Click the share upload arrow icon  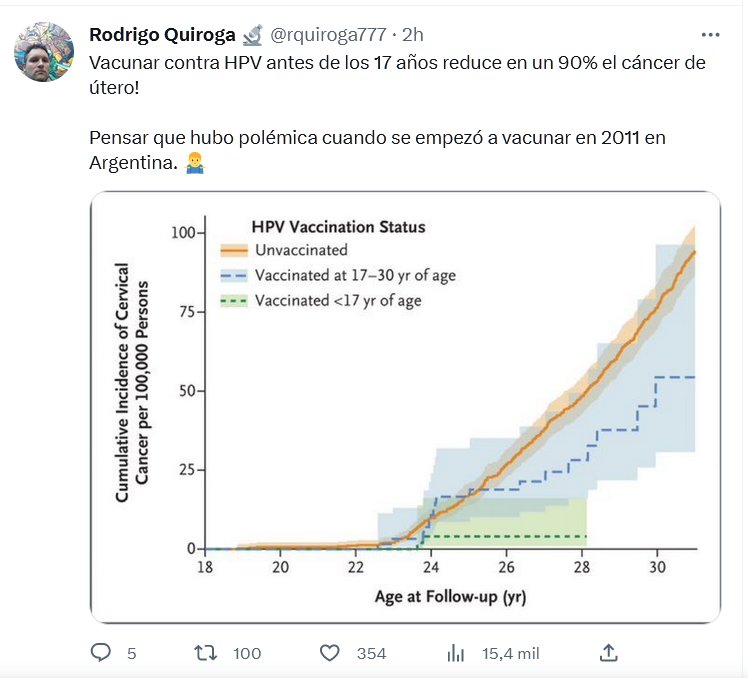[x=608, y=653]
